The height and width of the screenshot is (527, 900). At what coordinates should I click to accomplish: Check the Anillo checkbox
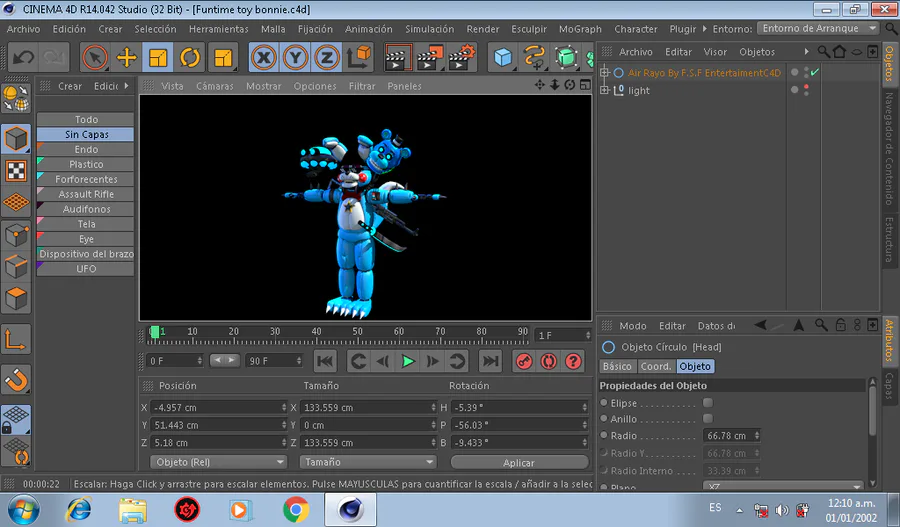[708, 419]
